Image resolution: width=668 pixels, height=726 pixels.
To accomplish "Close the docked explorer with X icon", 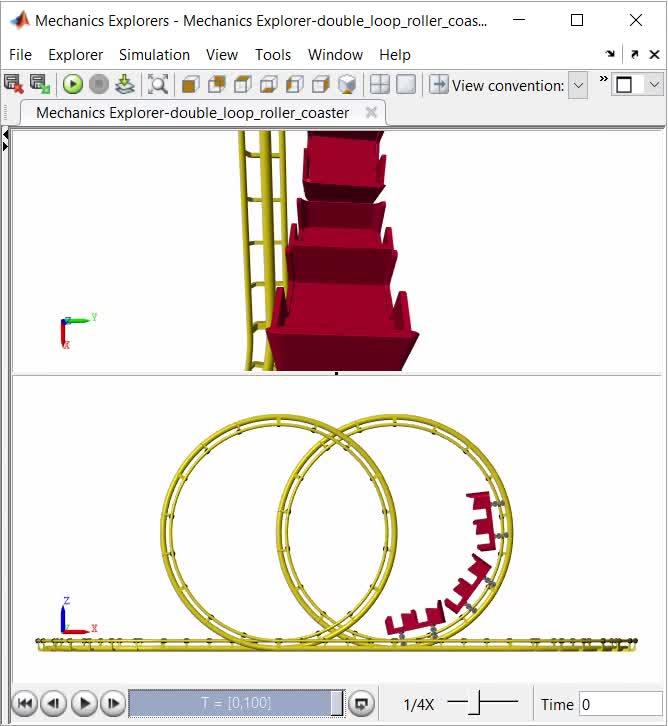I will pyautogui.click(x=655, y=55).
